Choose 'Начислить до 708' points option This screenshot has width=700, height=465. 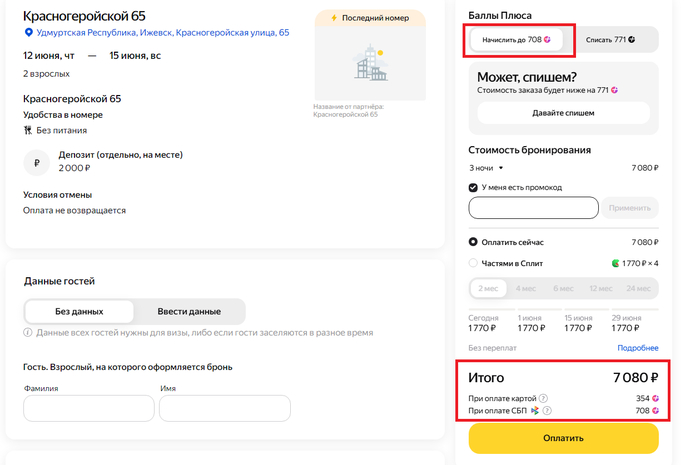click(x=516, y=40)
